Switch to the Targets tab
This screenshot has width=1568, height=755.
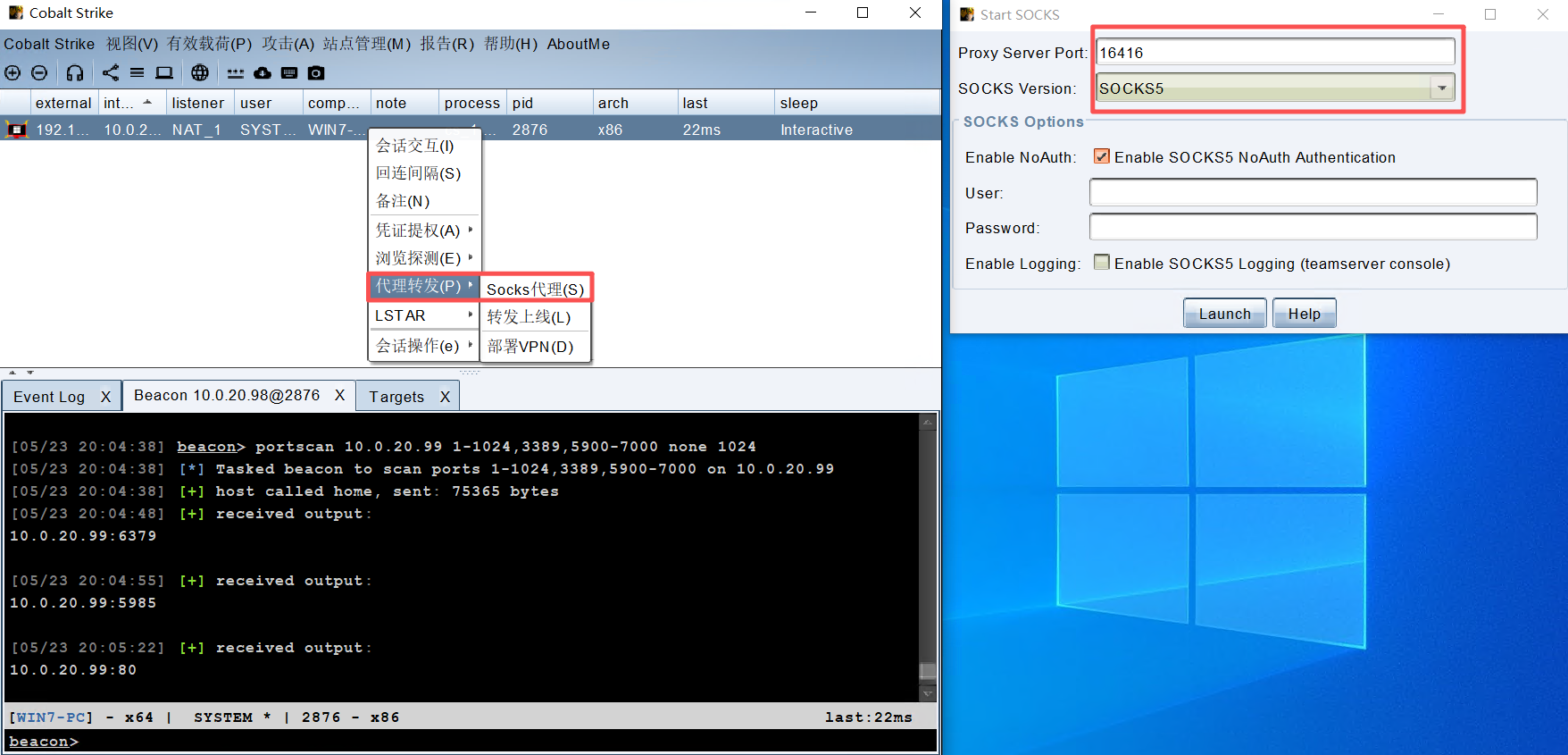(396, 397)
